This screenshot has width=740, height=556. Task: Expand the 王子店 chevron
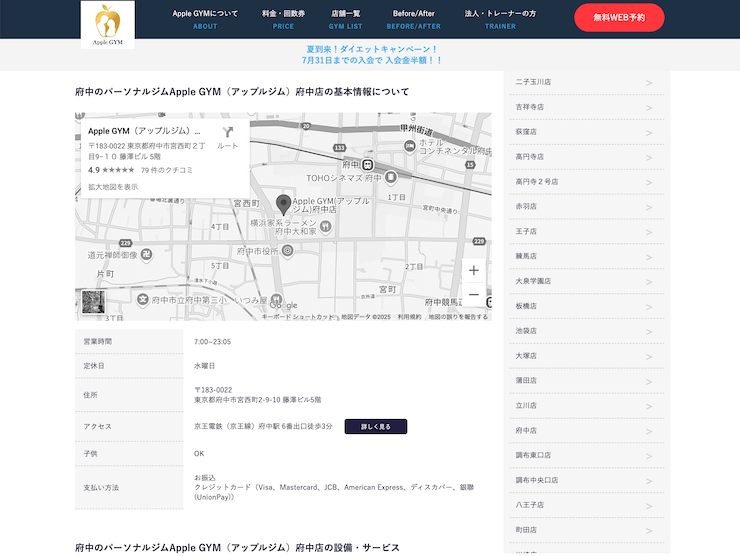click(649, 233)
